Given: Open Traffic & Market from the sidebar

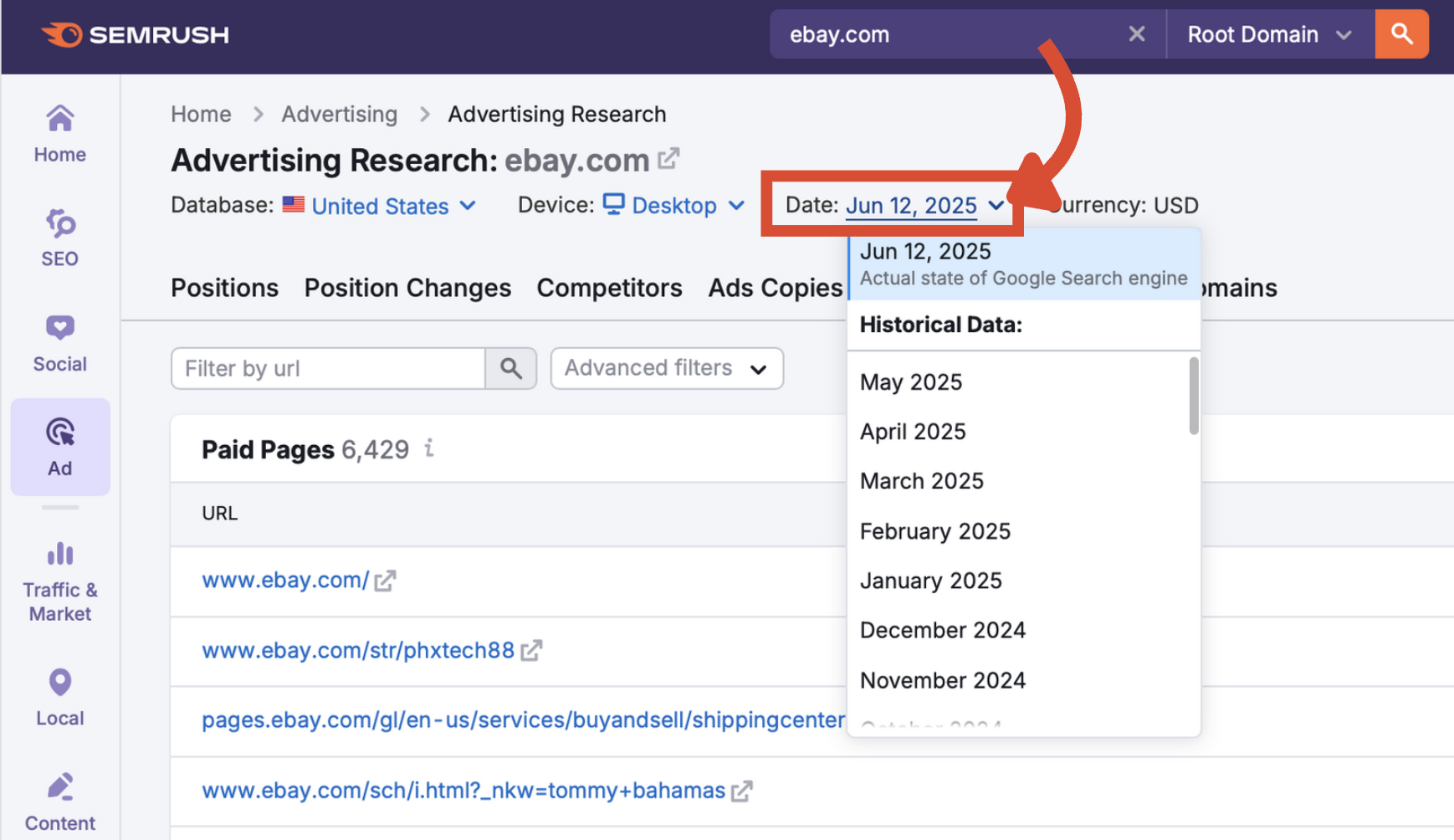Looking at the screenshot, I should tap(59, 577).
